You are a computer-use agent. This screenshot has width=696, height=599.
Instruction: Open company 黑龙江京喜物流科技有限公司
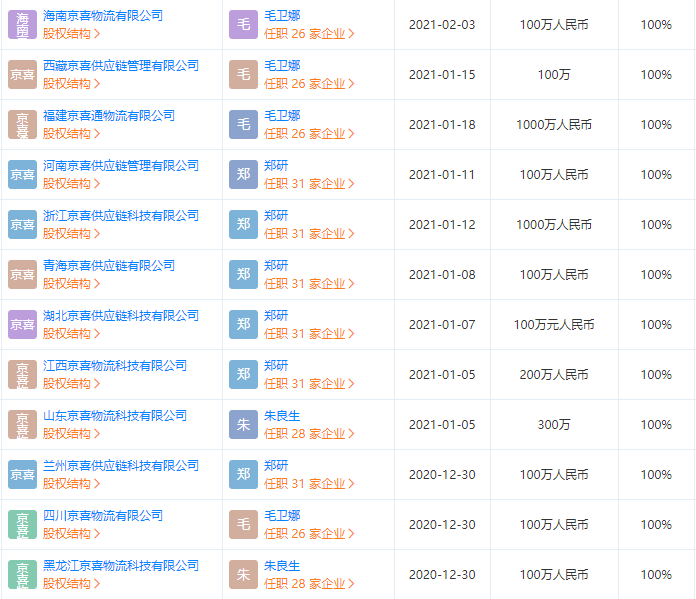pyautogui.click(x=121, y=566)
